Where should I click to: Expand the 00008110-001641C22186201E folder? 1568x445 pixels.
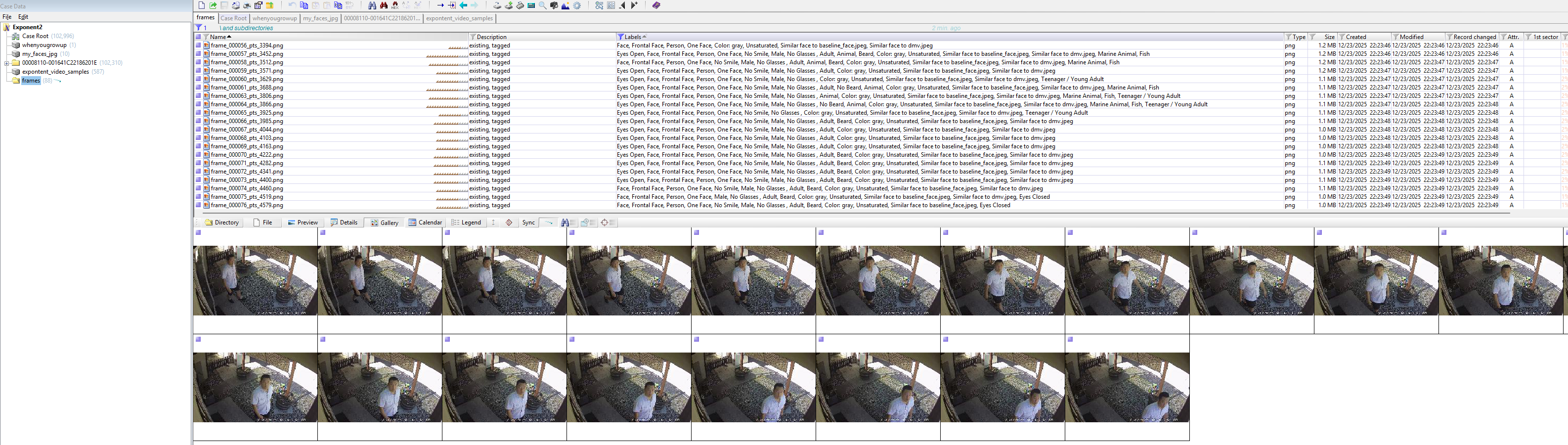[7, 63]
